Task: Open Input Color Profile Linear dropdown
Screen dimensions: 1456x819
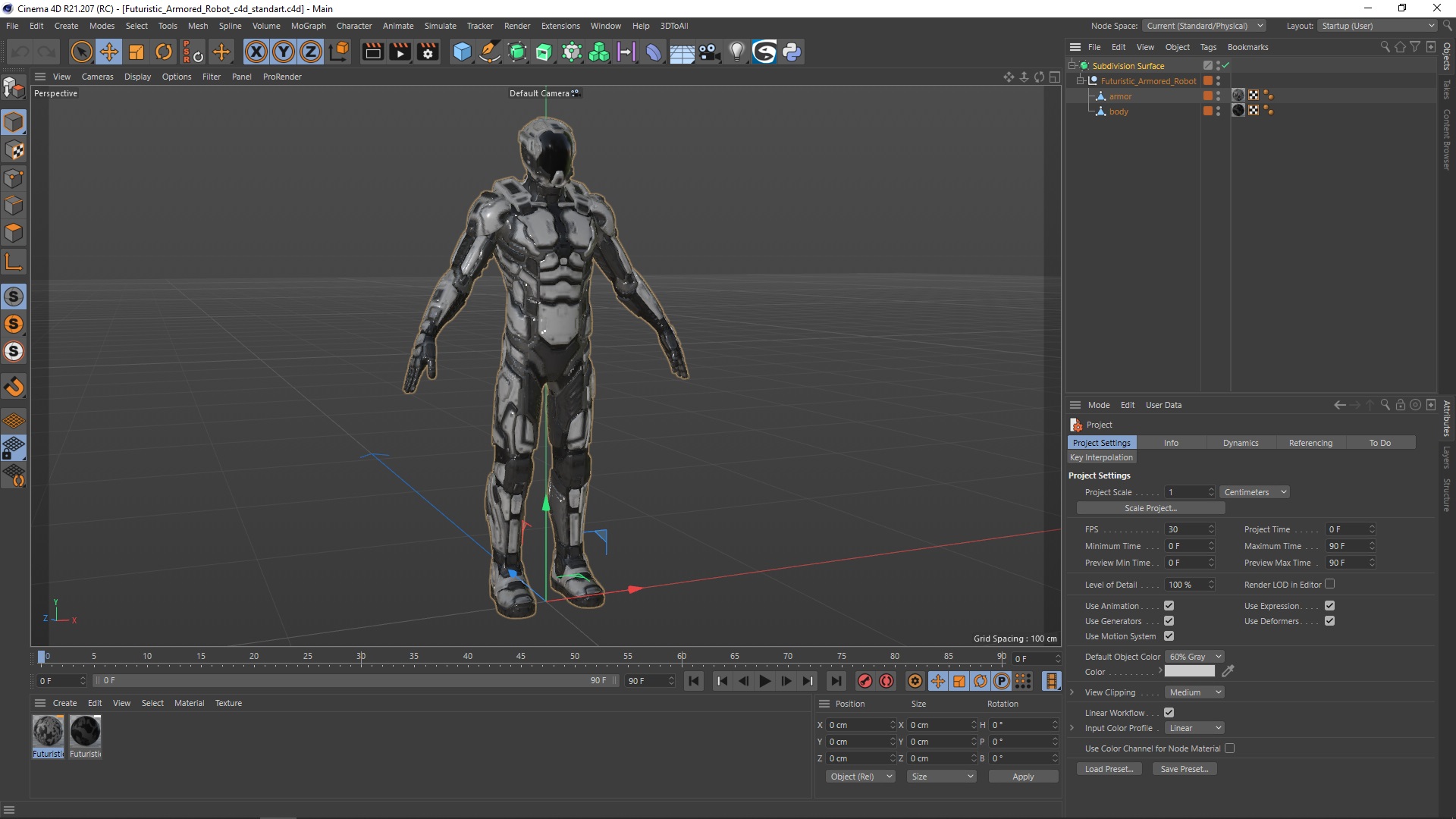Action: [x=1194, y=728]
